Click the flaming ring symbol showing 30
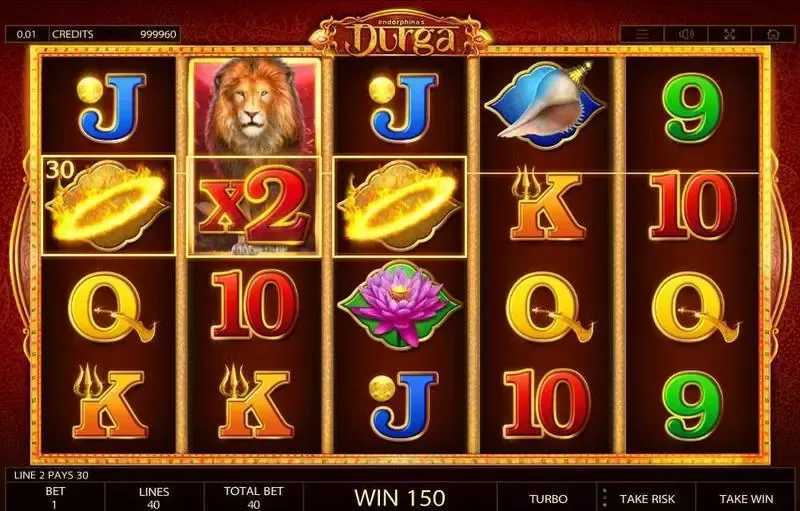Screen dimensions: 800x511 [108, 206]
